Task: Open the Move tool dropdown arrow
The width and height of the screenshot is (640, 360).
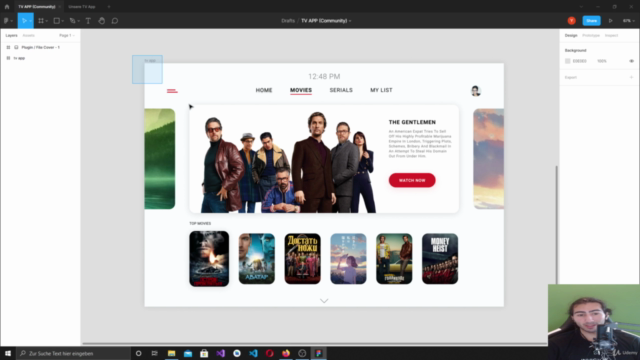Action: click(x=30, y=21)
